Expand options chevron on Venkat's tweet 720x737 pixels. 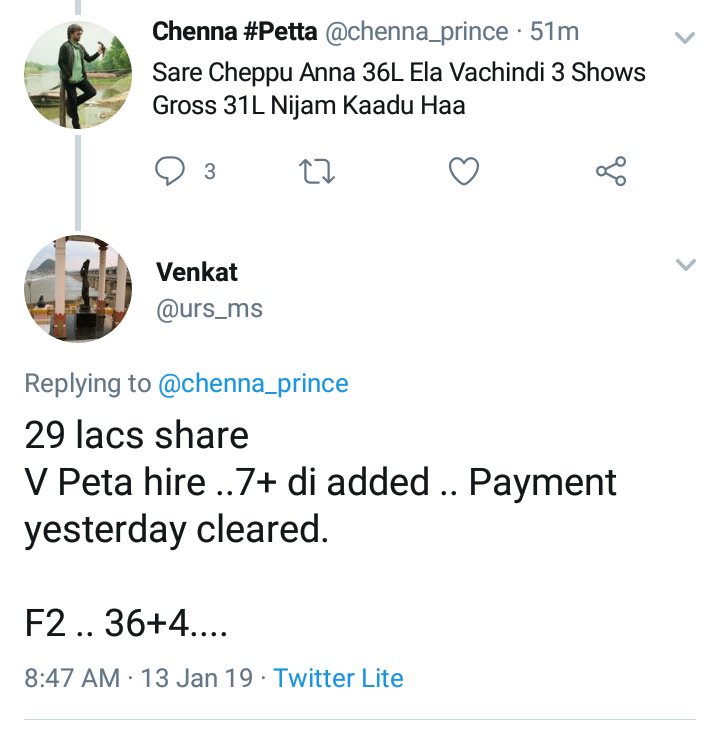tap(686, 265)
